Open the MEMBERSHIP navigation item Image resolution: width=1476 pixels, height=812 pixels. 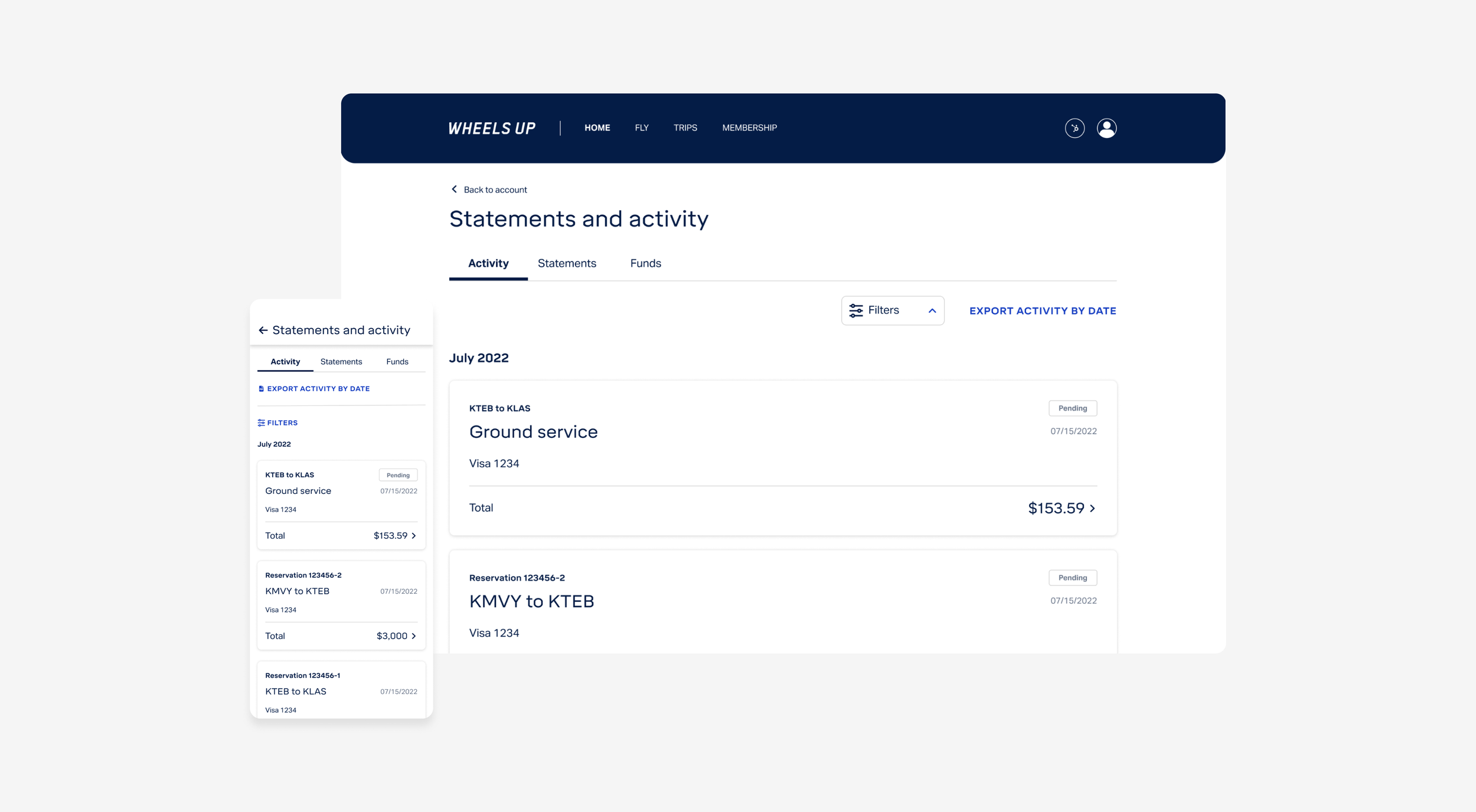749,128
